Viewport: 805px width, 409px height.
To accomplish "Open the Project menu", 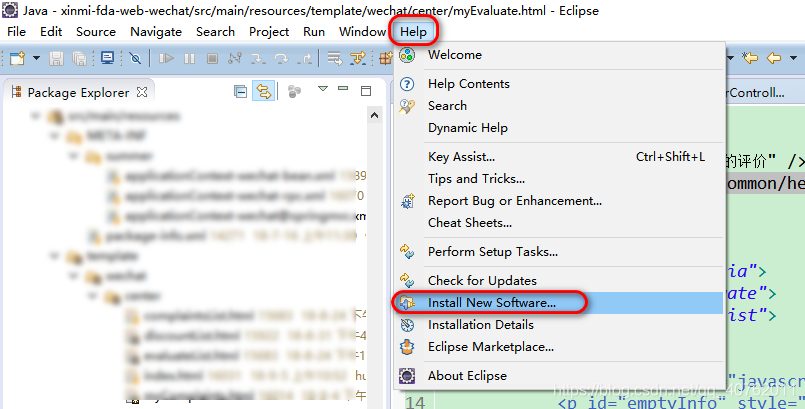I will click(x=269, y=32).
